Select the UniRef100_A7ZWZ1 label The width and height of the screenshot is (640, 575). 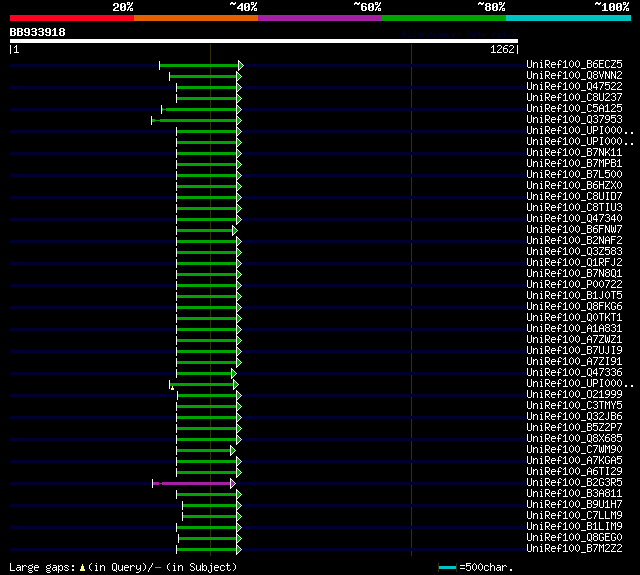(x=574, y=340)
